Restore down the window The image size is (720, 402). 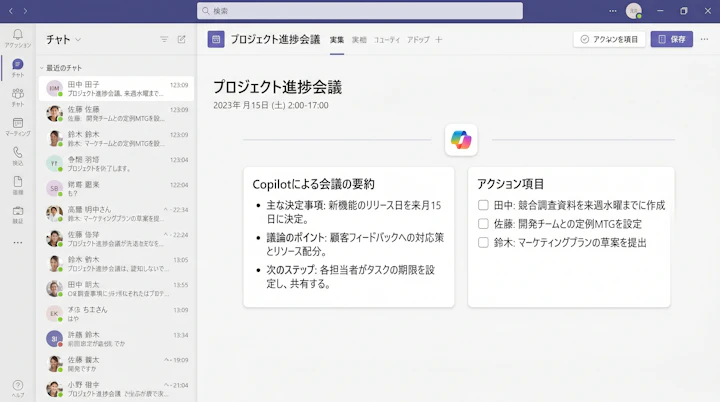pos(684,11)
